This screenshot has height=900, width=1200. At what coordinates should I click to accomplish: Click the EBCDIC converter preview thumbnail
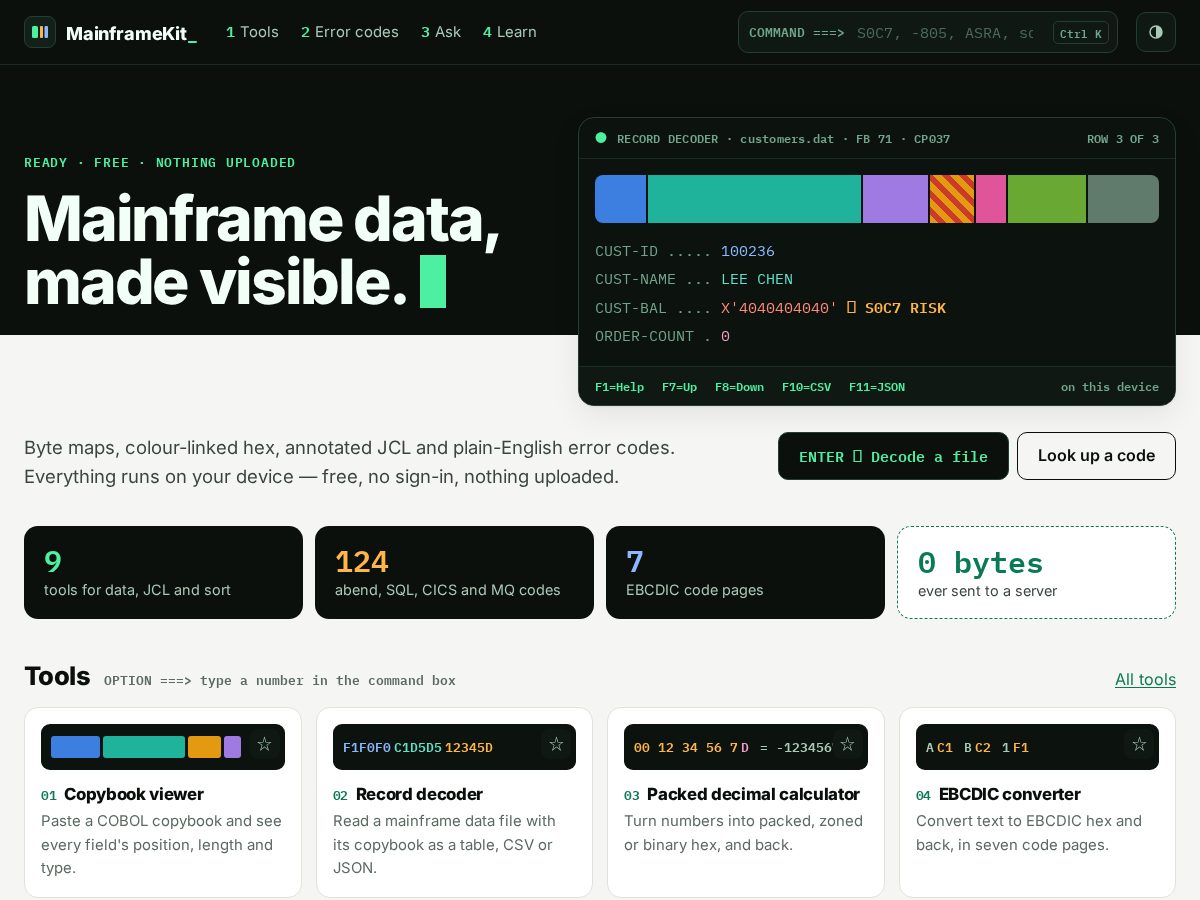click(1037, 747)
